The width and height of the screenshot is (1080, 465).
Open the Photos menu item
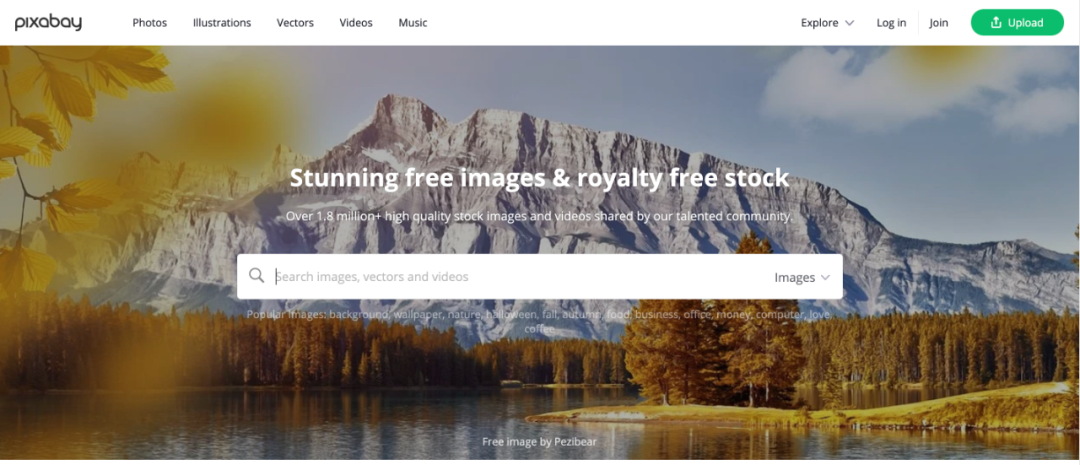[149, 23]
